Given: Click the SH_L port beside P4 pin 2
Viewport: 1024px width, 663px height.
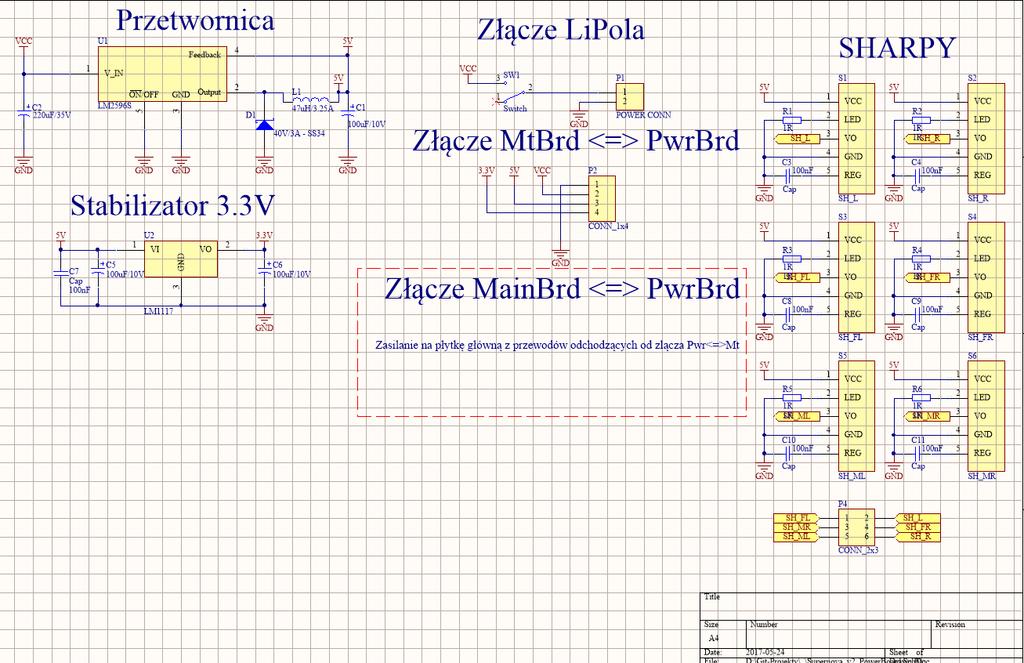Looking at the screenshot, I should (x=917, y=518).
